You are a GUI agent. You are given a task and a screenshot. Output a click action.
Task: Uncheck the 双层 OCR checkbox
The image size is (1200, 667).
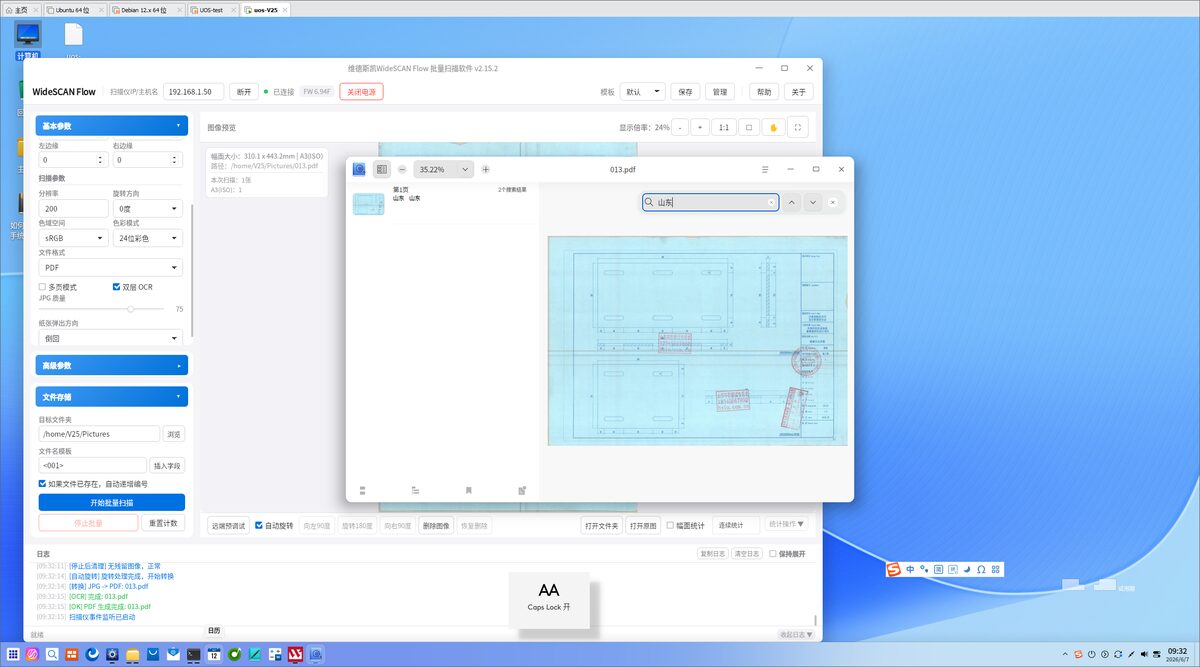point(116,287)
